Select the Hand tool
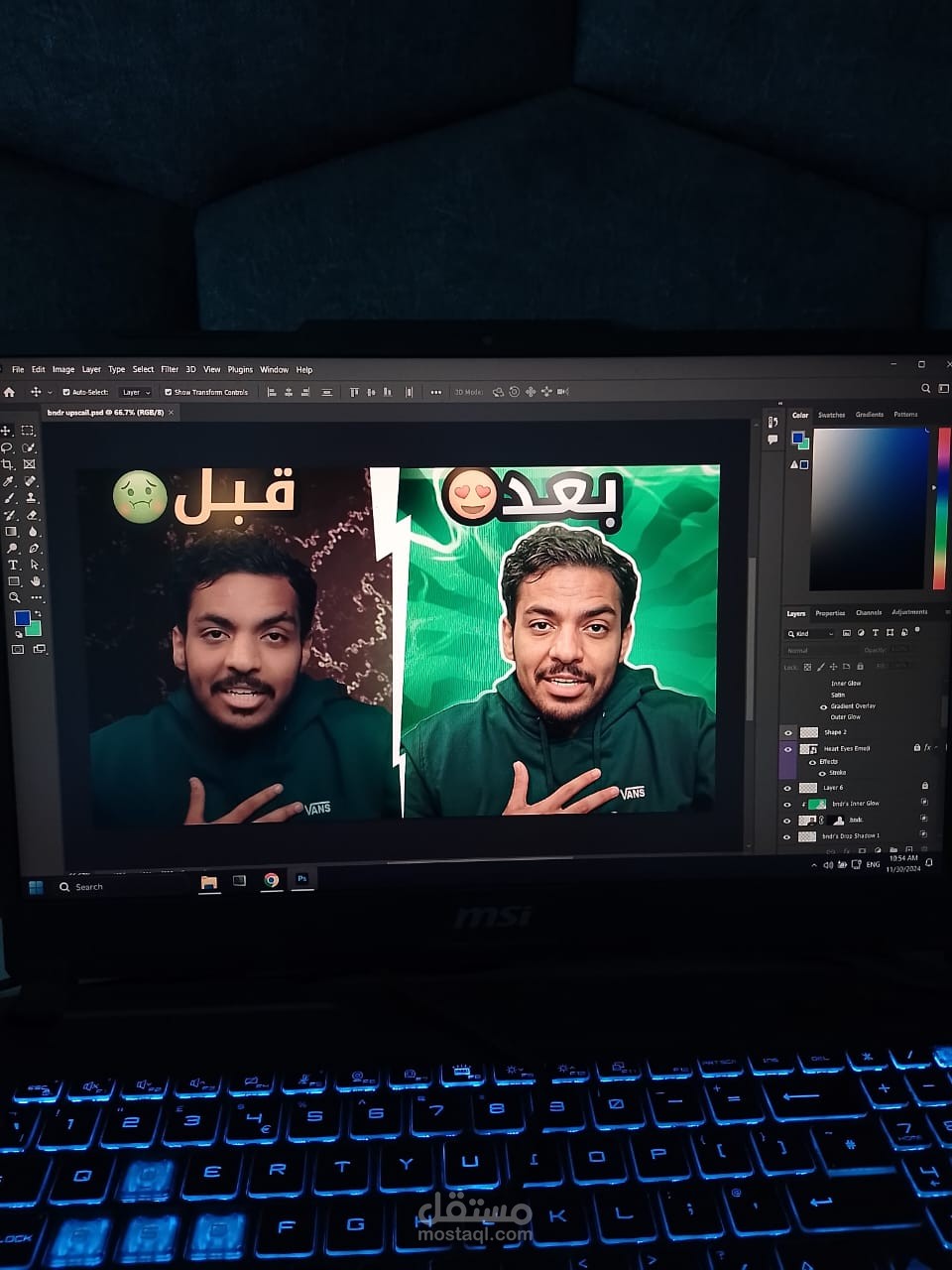 (37, 581)
